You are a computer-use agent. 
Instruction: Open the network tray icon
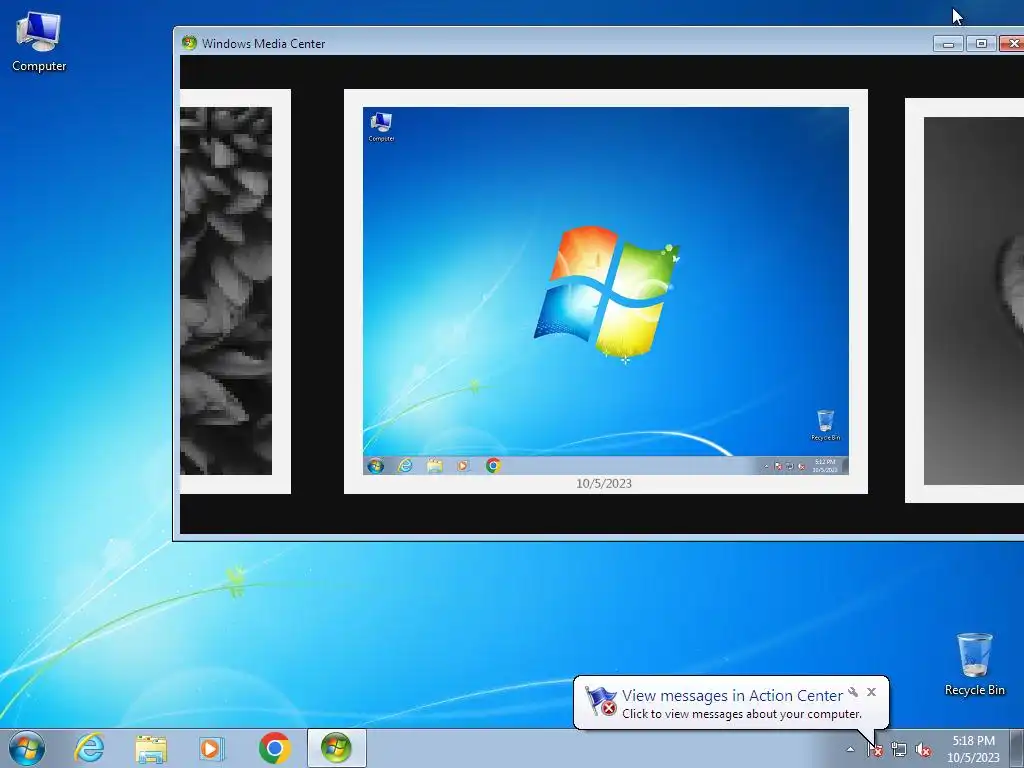(x=899, y=750)
